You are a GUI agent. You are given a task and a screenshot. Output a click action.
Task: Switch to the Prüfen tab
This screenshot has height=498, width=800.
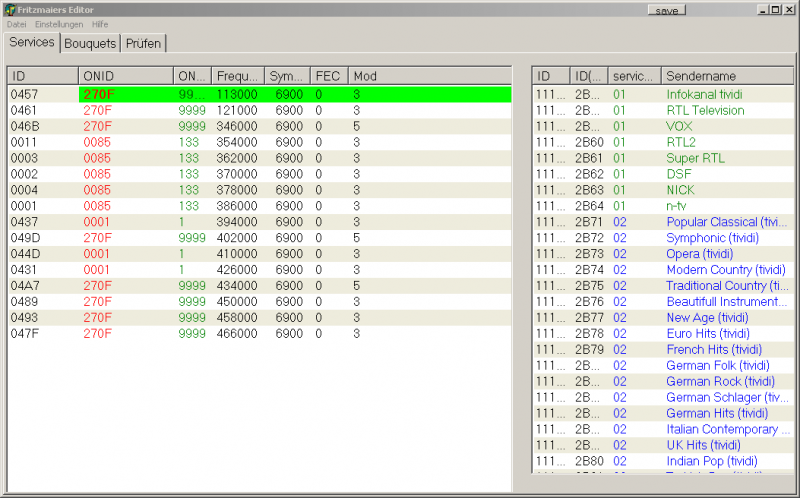point(144,43)
